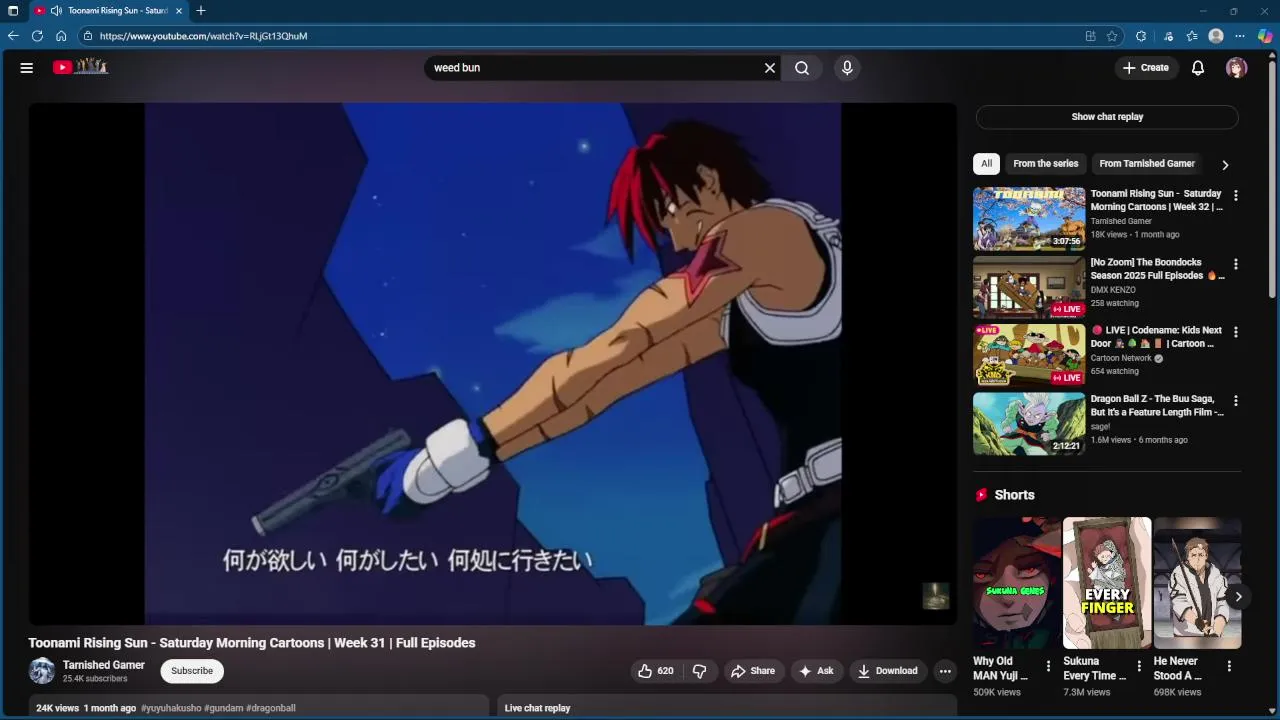
Task: View site information lock icon
Action: (88, 36)
